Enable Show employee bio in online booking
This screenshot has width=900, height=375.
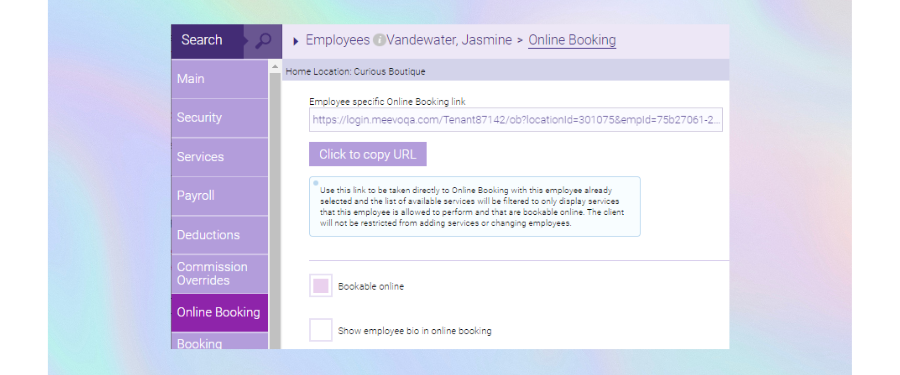321,330
